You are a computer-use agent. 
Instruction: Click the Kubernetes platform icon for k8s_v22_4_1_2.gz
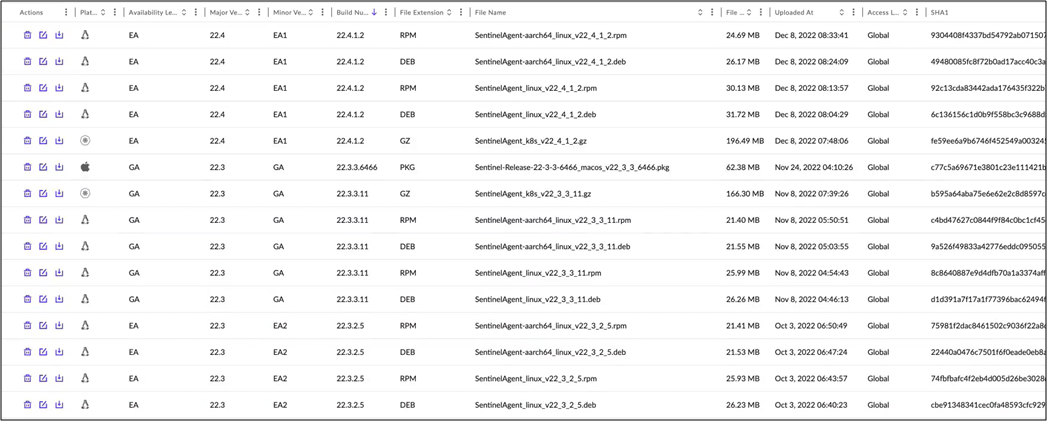click(85, 141)
